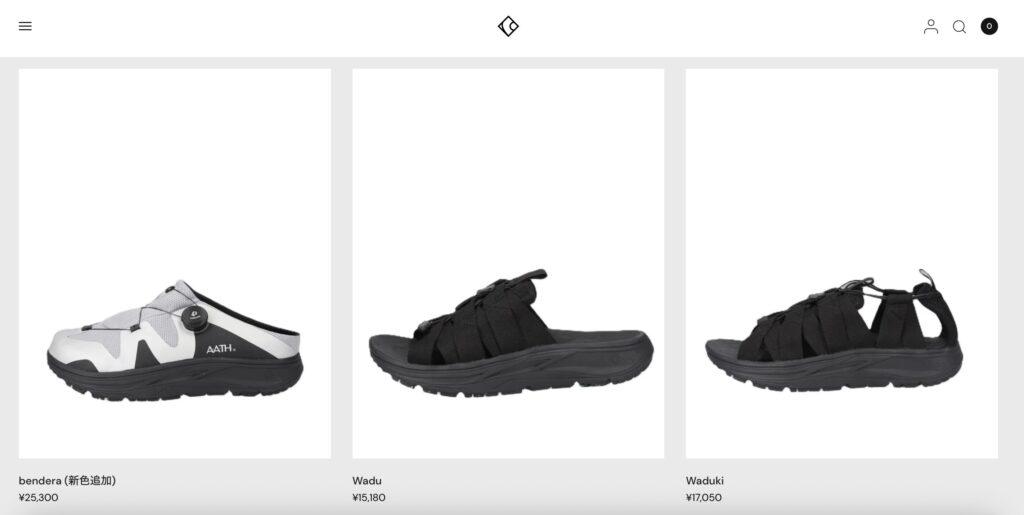The width and height of the screenshot is (1024, 515).
Task: Open the Waduki product title link
Action: coord(705,481)
